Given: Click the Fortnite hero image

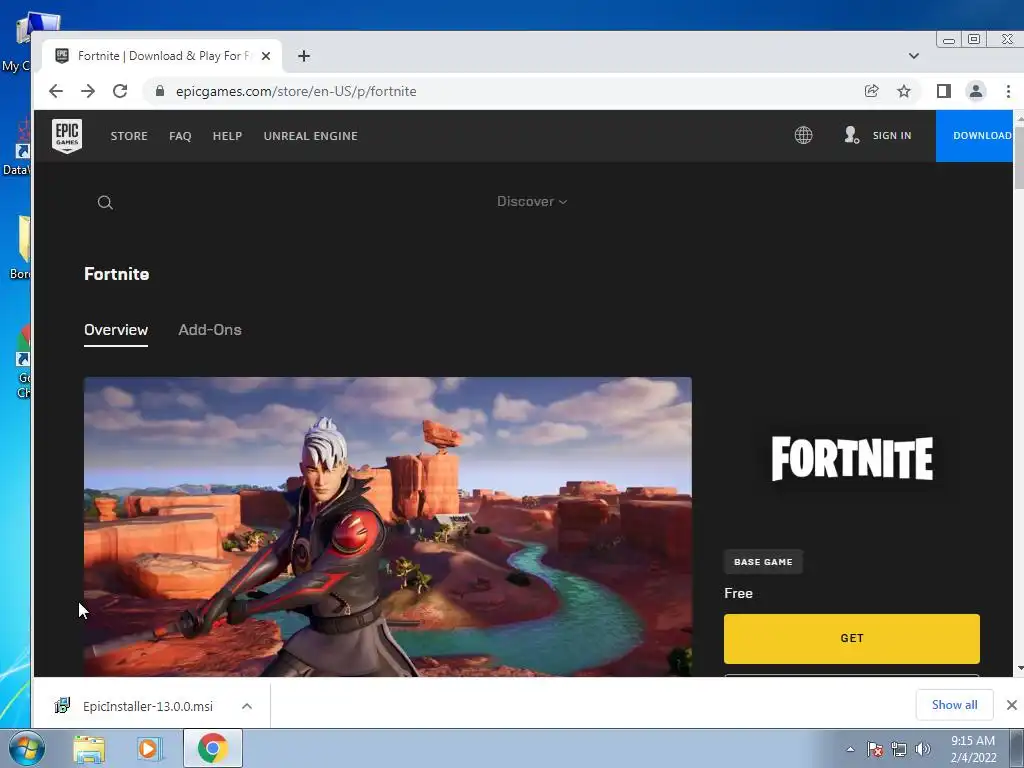Looking at the screenshot, I should tap(388, 526).
